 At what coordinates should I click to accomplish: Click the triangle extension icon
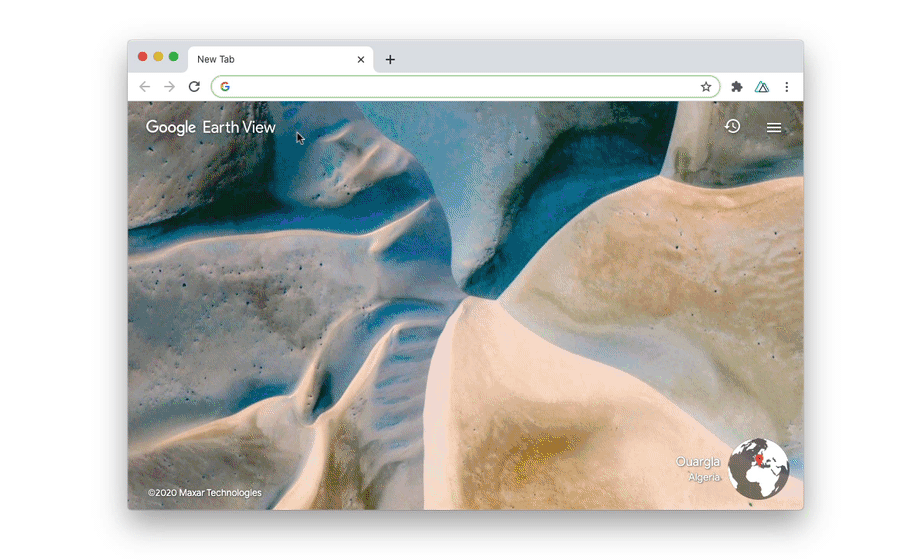tap(762, 87)
